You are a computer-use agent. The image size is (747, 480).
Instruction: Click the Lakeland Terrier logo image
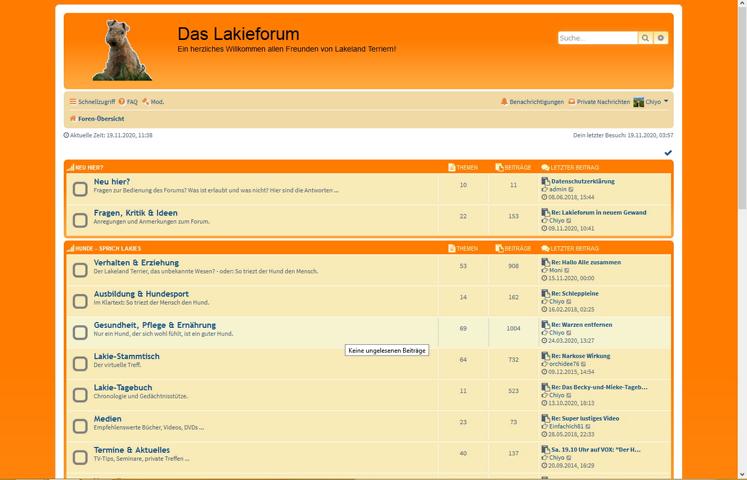point(122,50)
